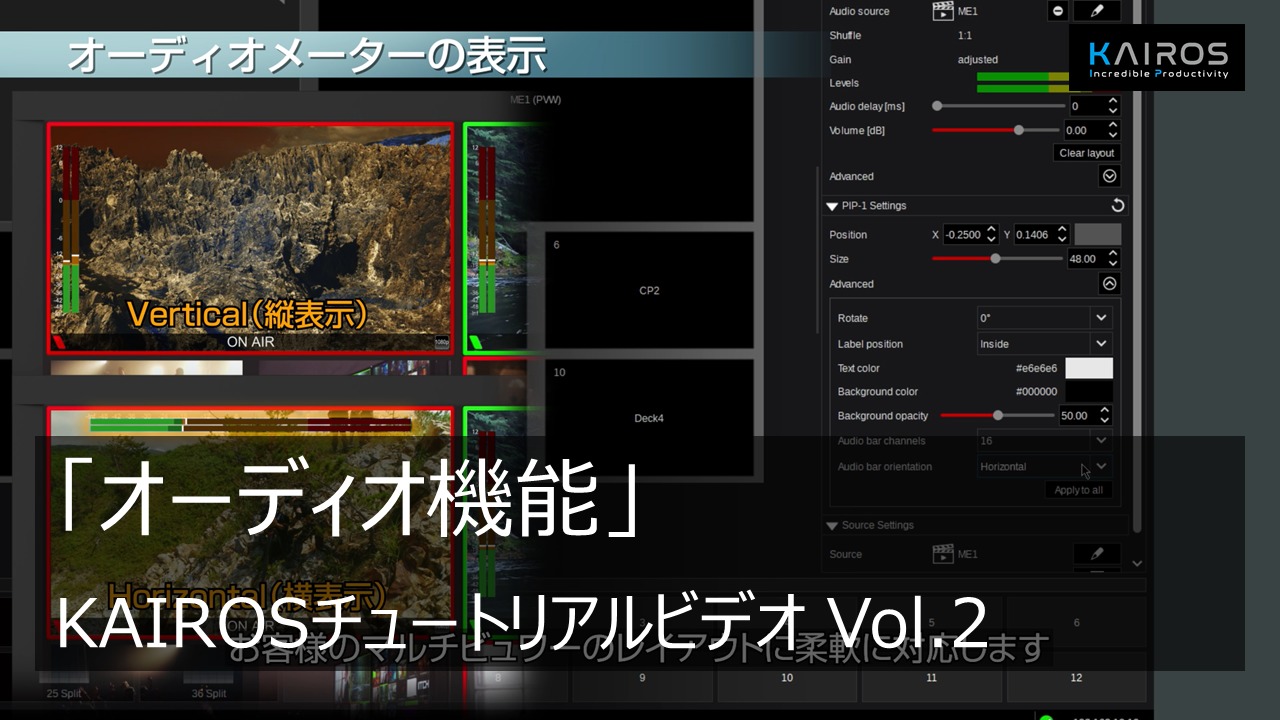Open the Audio bar orientation dropdown
Image resolution: width=1280 pixels, height=720 pixels.
click(1045, 467)
